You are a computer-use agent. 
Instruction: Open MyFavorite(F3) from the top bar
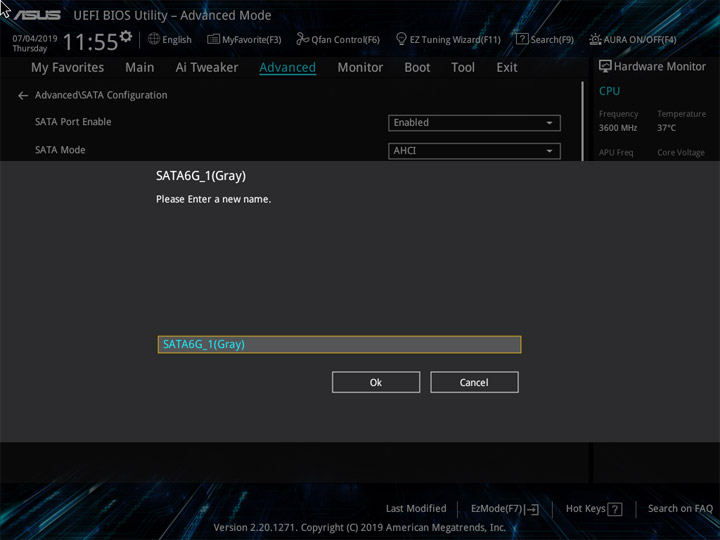click(x=244, y=39)
